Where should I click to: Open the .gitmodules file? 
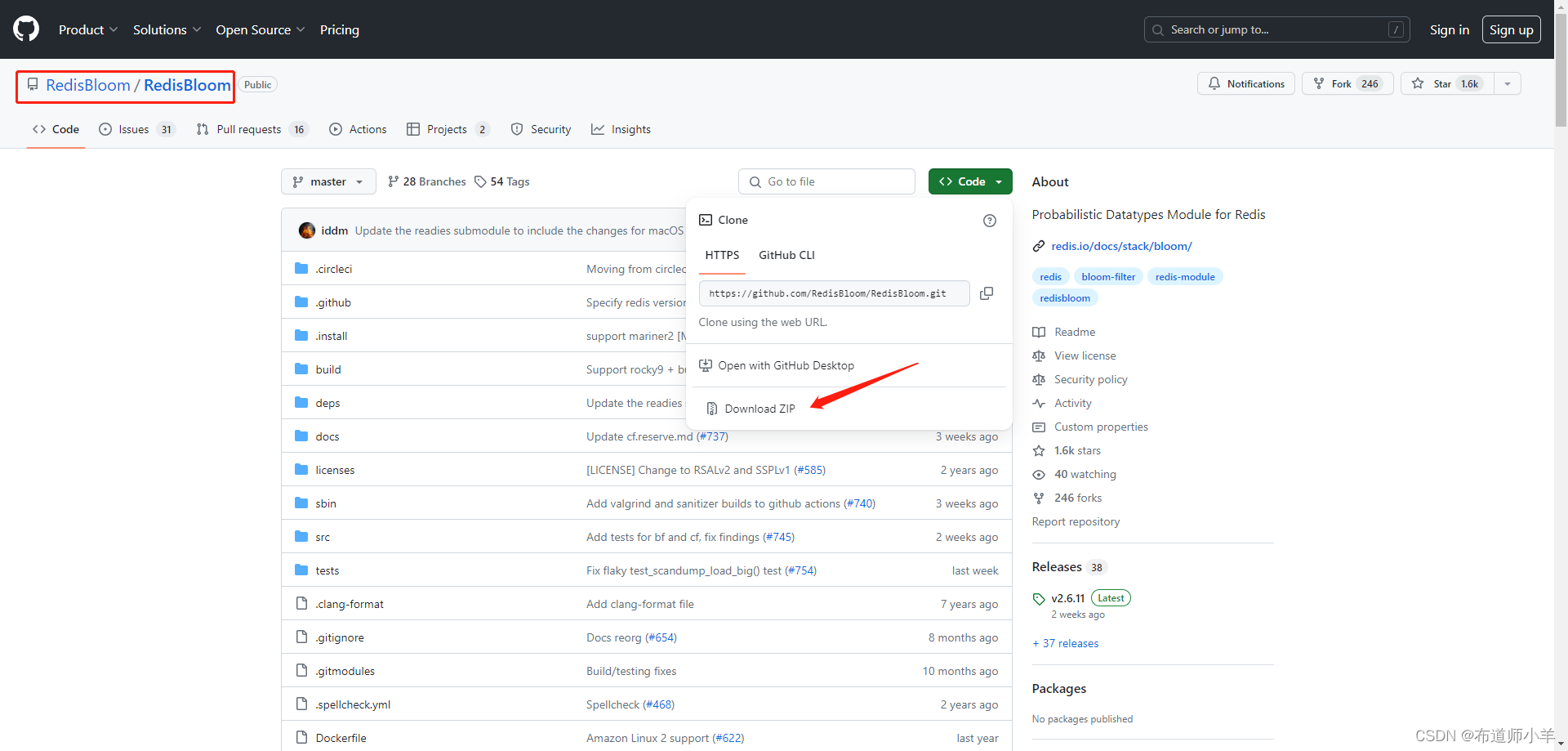345,671
